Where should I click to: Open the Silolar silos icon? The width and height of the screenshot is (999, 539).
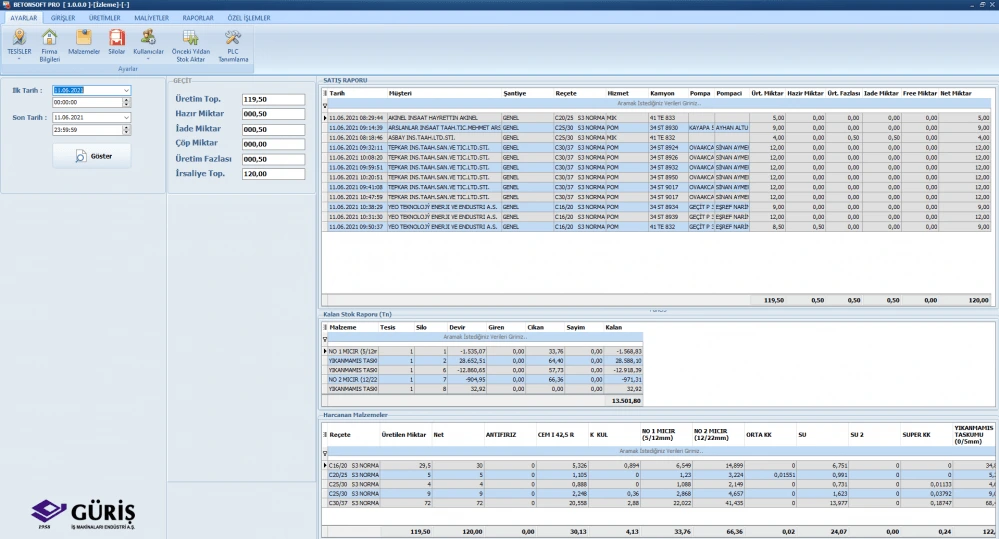click(x=117, y=37)
